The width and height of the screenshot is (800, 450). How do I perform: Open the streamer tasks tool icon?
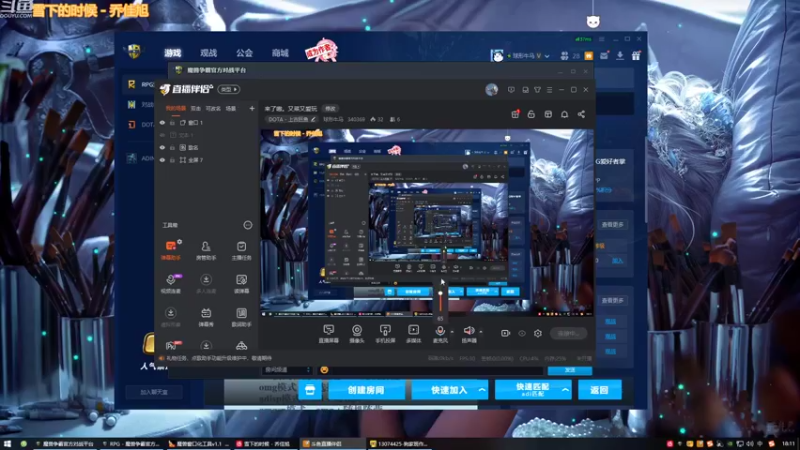point(241,250)
